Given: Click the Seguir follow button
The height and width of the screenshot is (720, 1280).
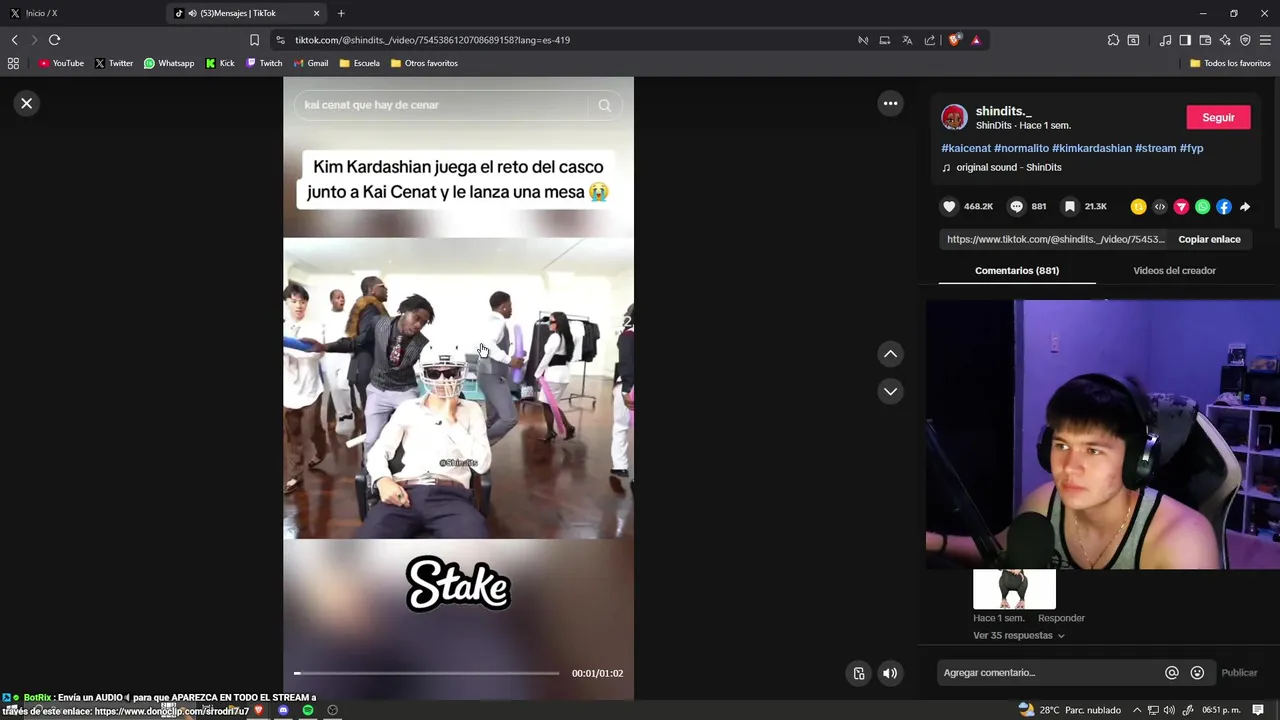Looking at the screenshot, I should point(1218,117).
